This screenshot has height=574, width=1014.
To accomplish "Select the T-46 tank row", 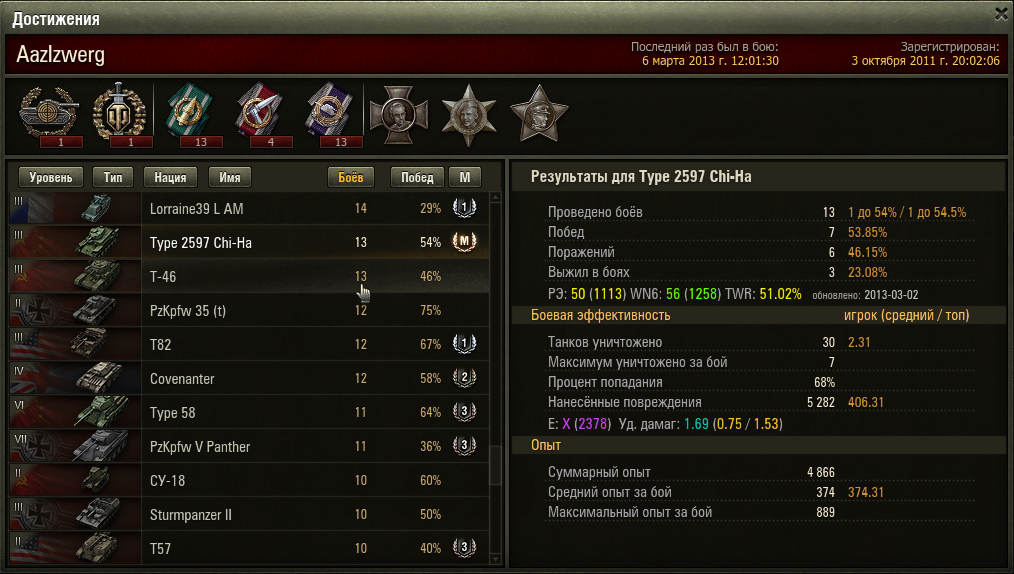I will click(250, 277).
